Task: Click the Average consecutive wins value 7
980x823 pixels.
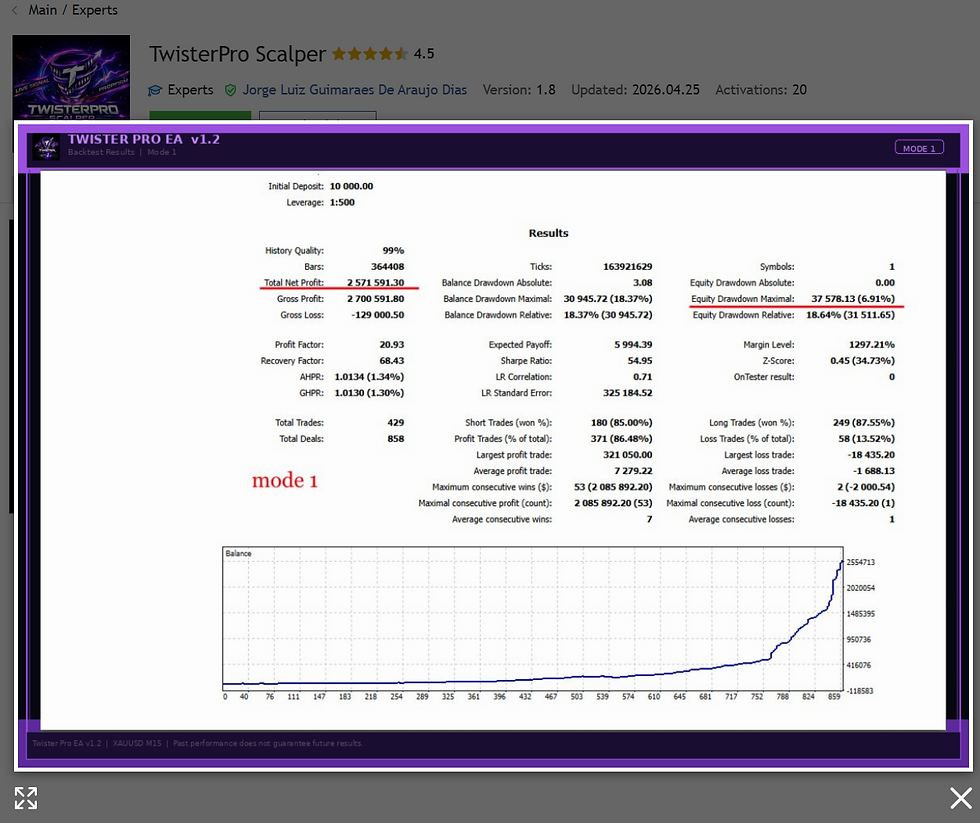Action: point(649,520)
